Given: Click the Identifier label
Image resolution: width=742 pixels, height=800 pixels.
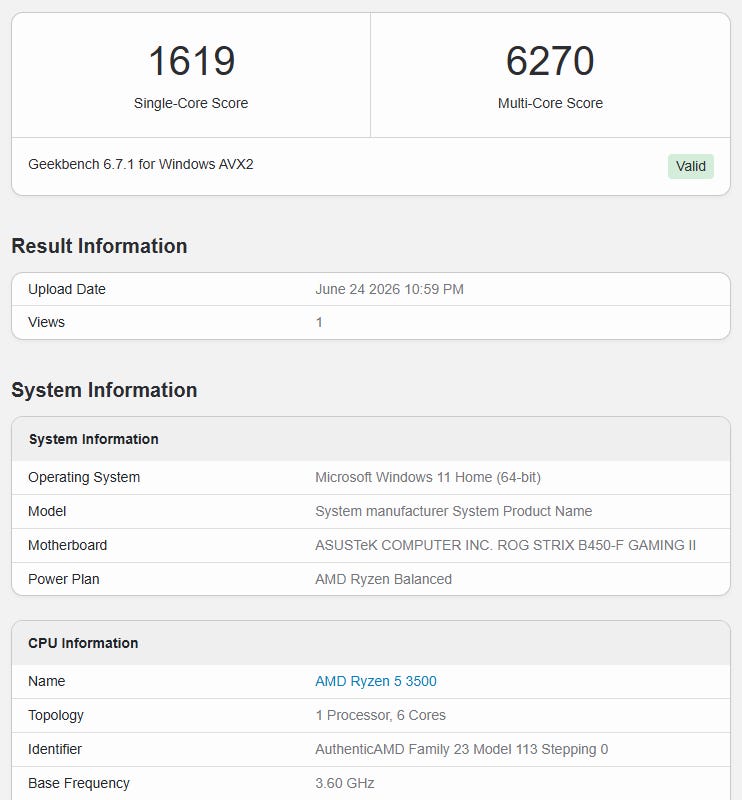Looking at the screenshot, I should coord(55,749).
